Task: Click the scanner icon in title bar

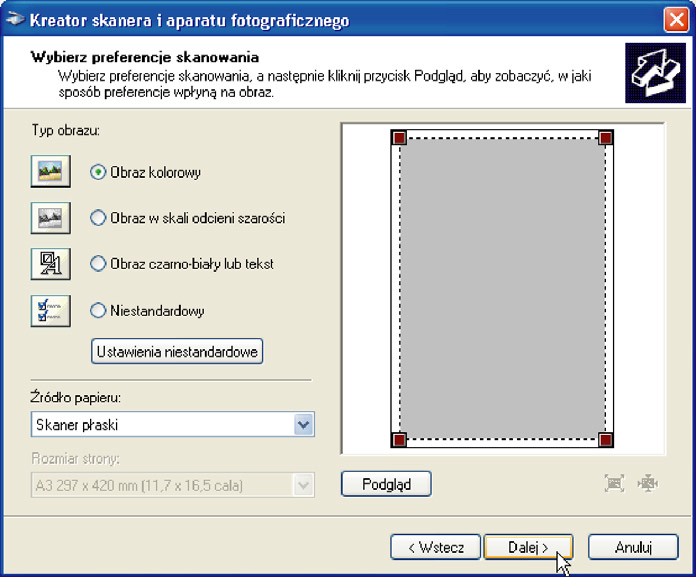Action: (x=15, y=20)
